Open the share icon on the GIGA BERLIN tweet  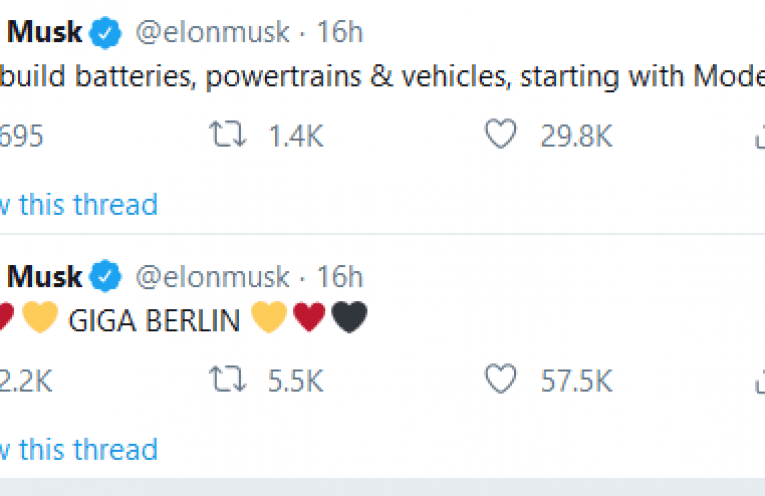pos(760,381)
